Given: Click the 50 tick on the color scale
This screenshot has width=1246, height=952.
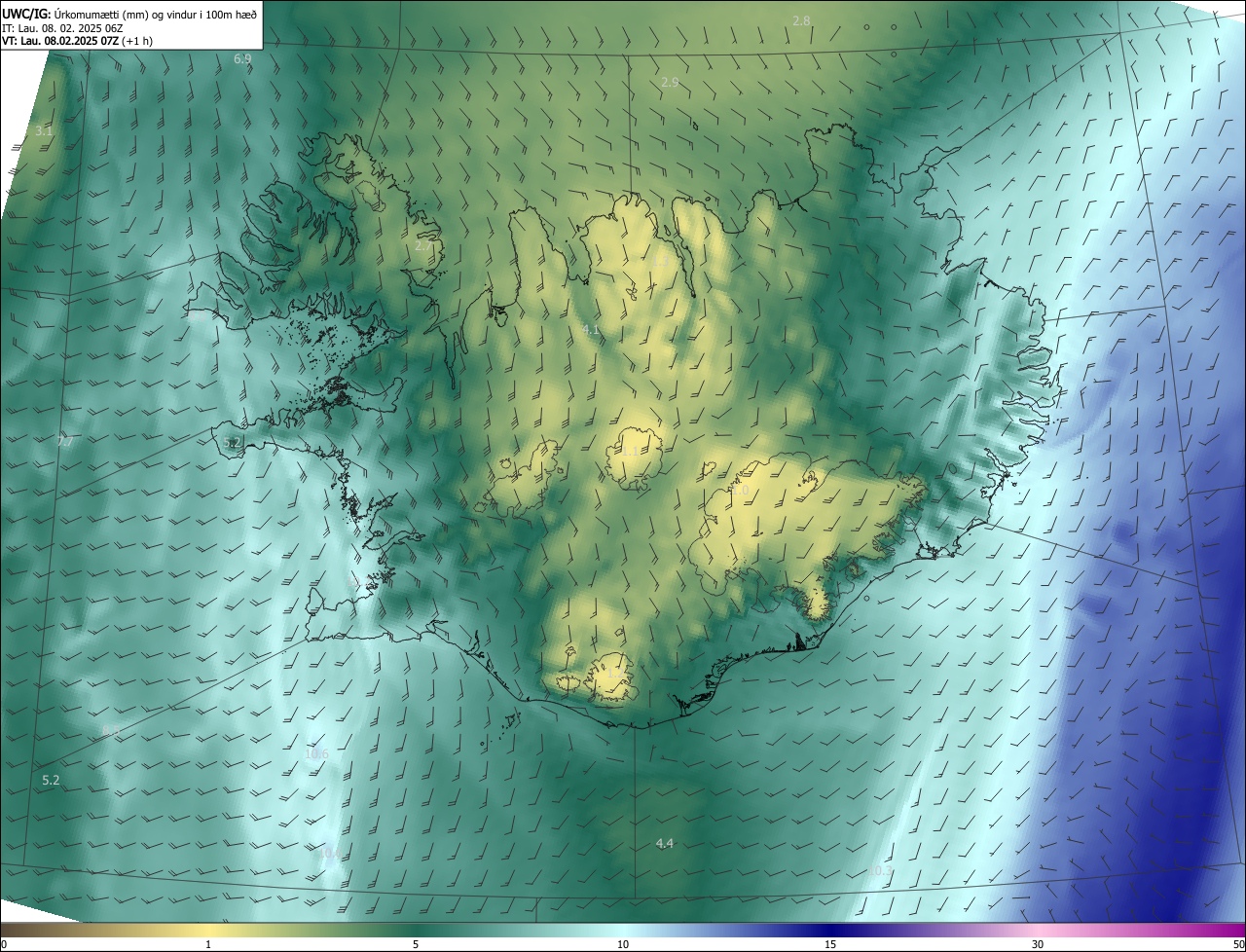Looking at the screenshot, I should click(x=1238, y=944).
